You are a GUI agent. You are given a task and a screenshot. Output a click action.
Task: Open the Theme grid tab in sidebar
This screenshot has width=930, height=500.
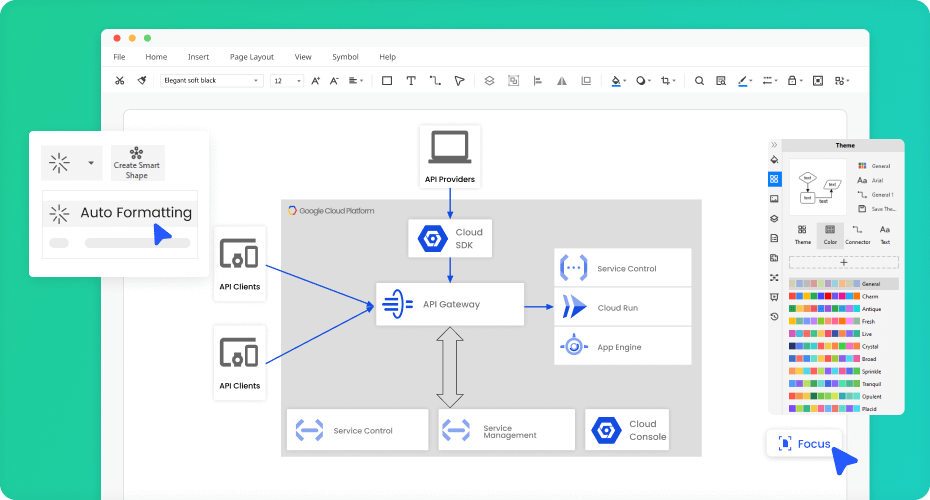pyautogui.click(x=774, y=179)
